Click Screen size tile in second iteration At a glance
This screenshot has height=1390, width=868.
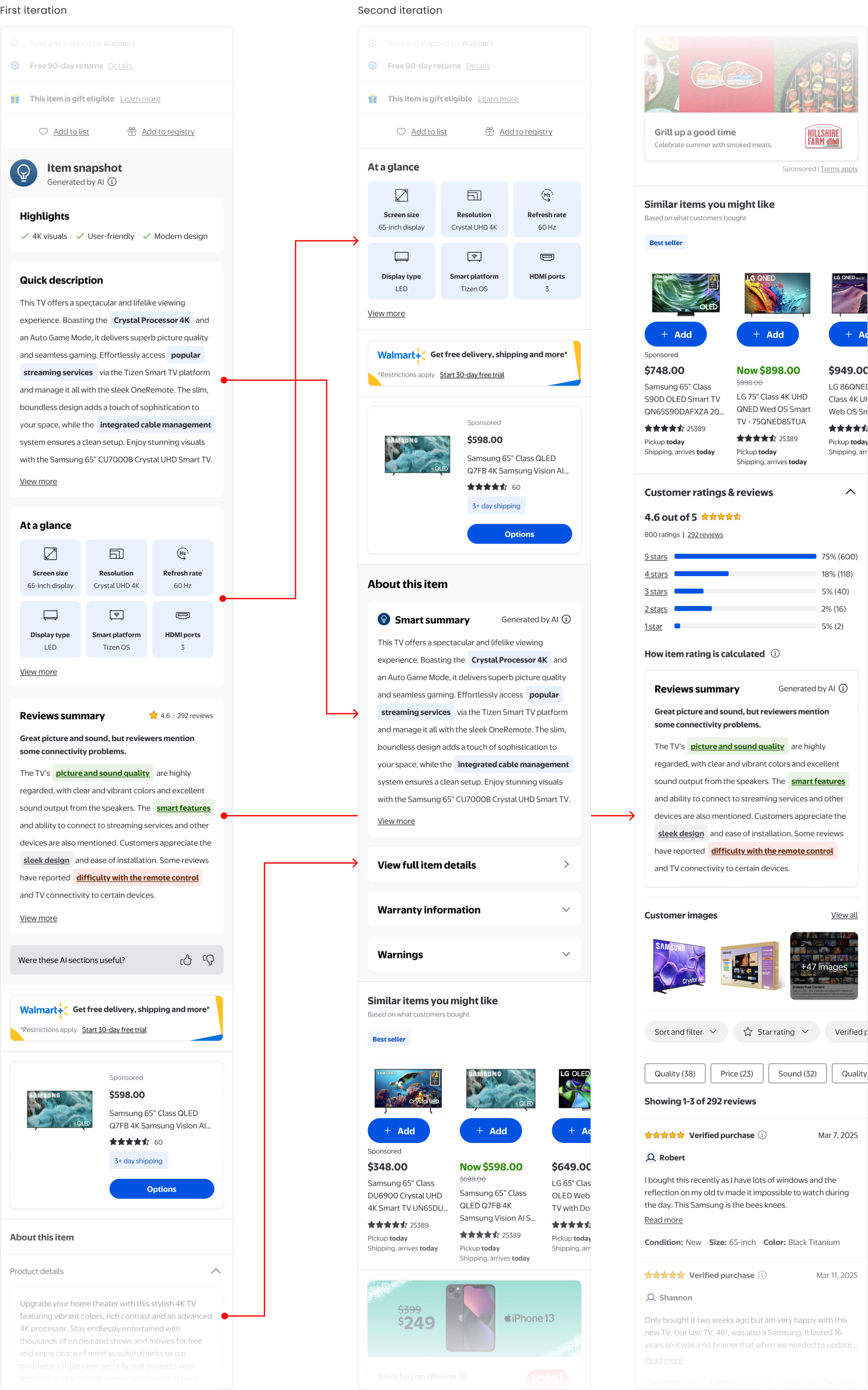401,210
